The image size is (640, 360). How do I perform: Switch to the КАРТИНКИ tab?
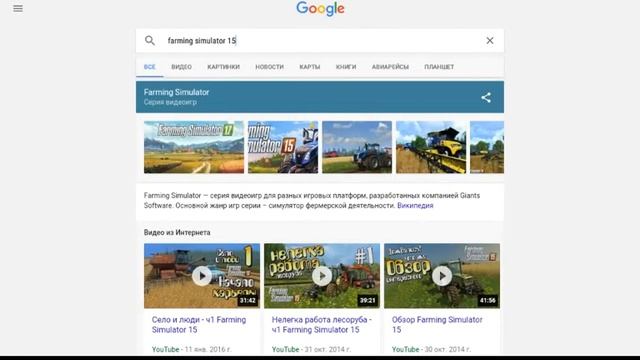223,67
